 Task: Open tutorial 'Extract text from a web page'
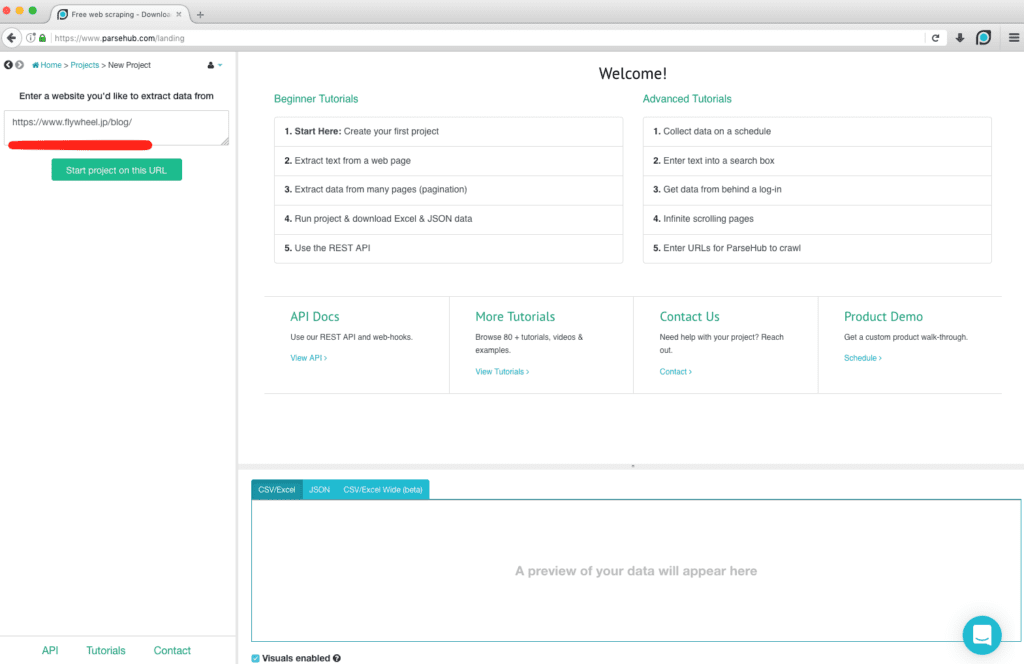pos(347,160)
